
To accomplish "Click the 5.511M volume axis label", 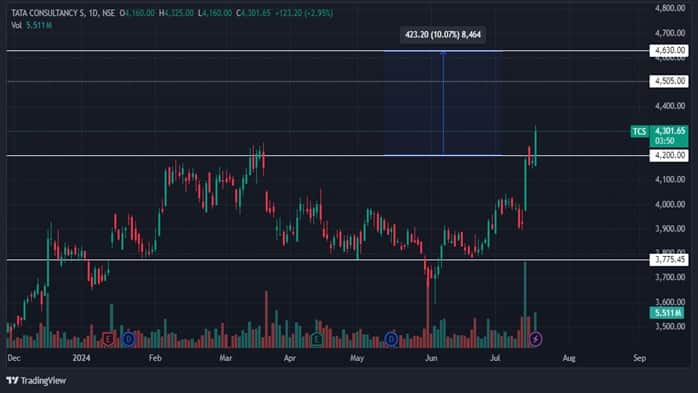I will tap(667, 313).
